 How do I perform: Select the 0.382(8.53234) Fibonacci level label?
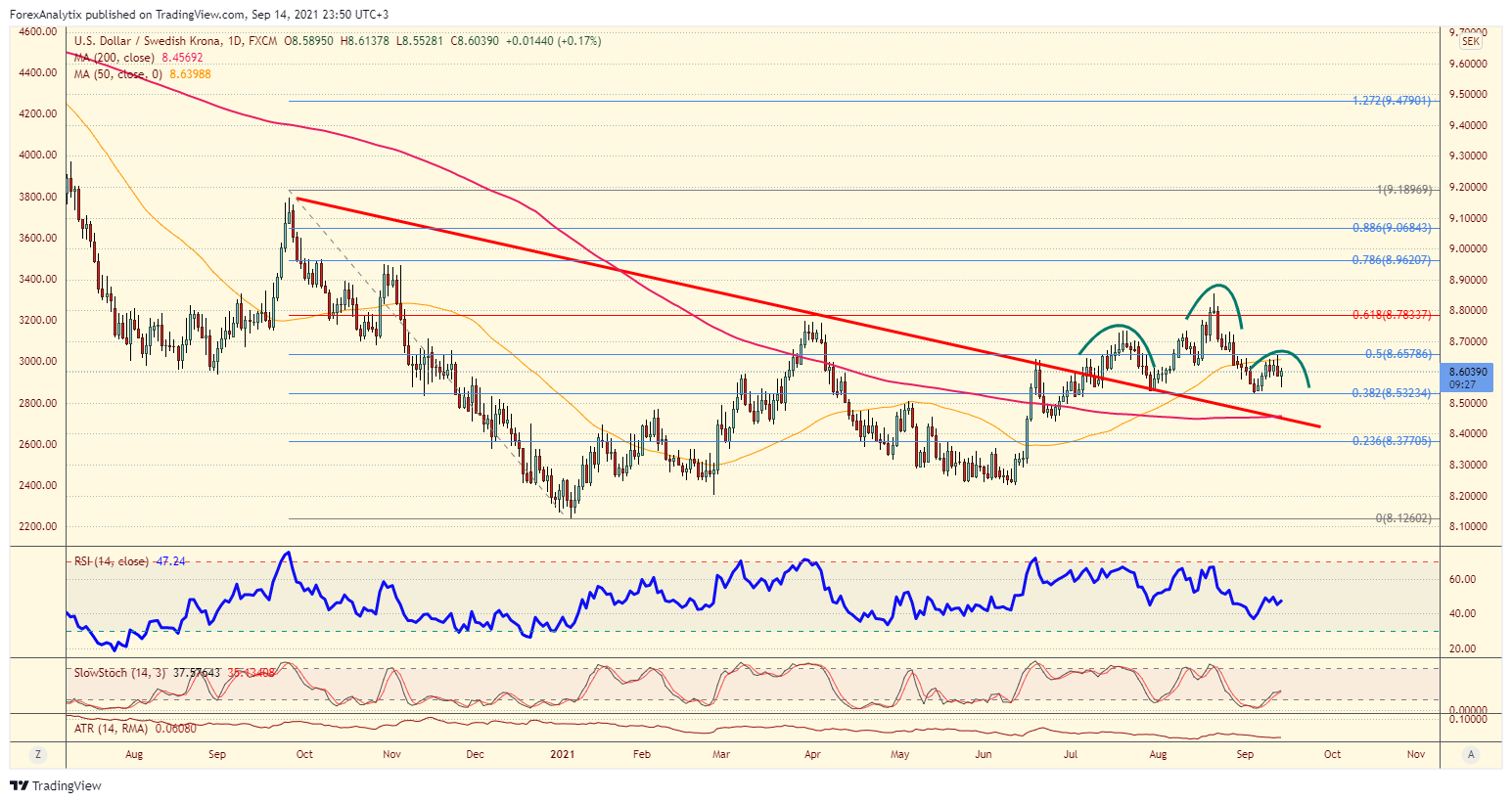(1392, 393)
